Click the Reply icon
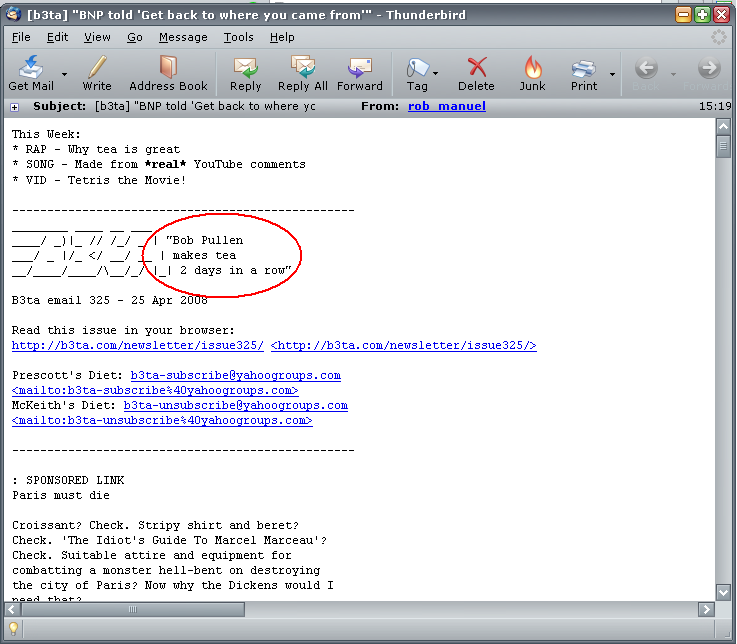 [245, 67]
